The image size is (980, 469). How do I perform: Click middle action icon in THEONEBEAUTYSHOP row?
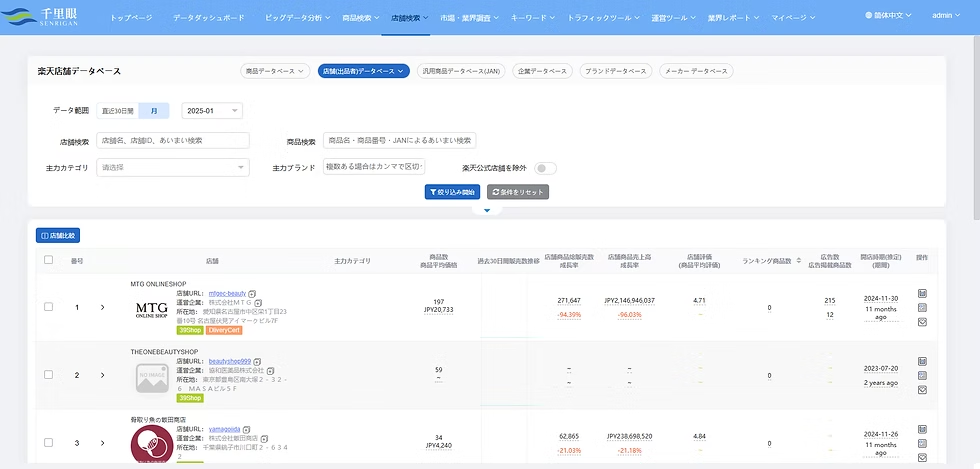coord(922,376)
